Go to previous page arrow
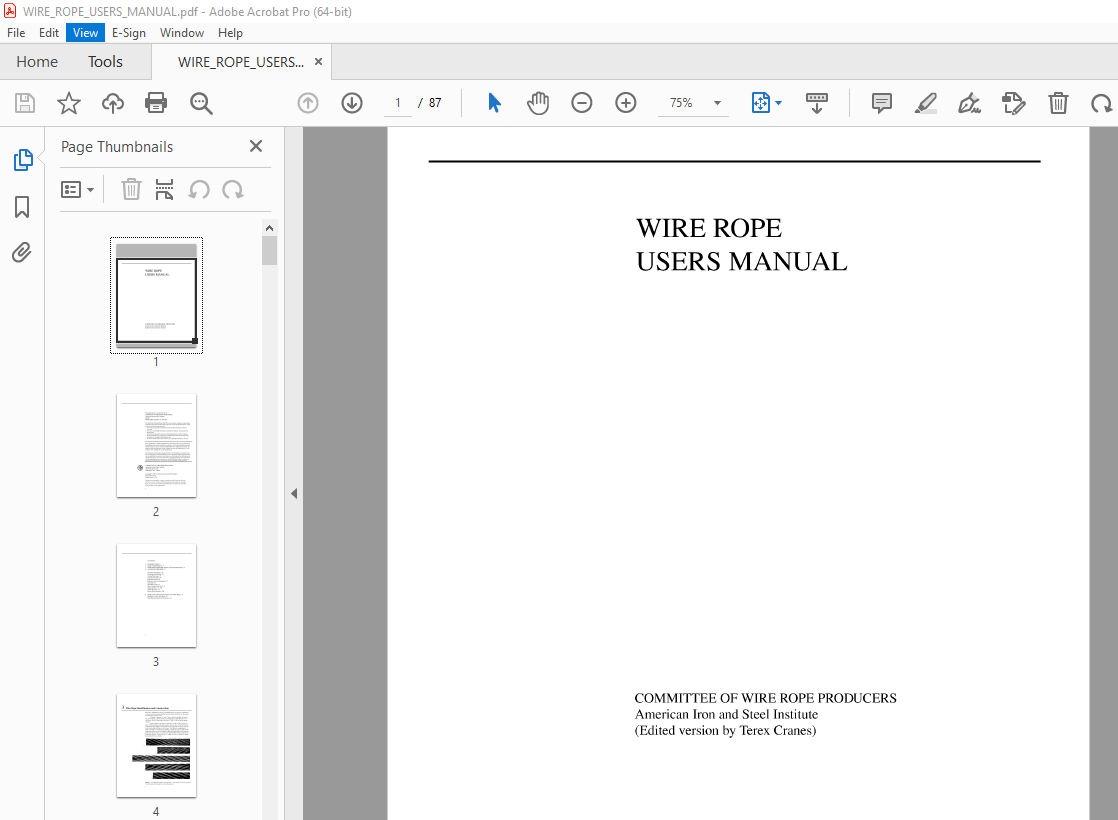 point(308,103)
